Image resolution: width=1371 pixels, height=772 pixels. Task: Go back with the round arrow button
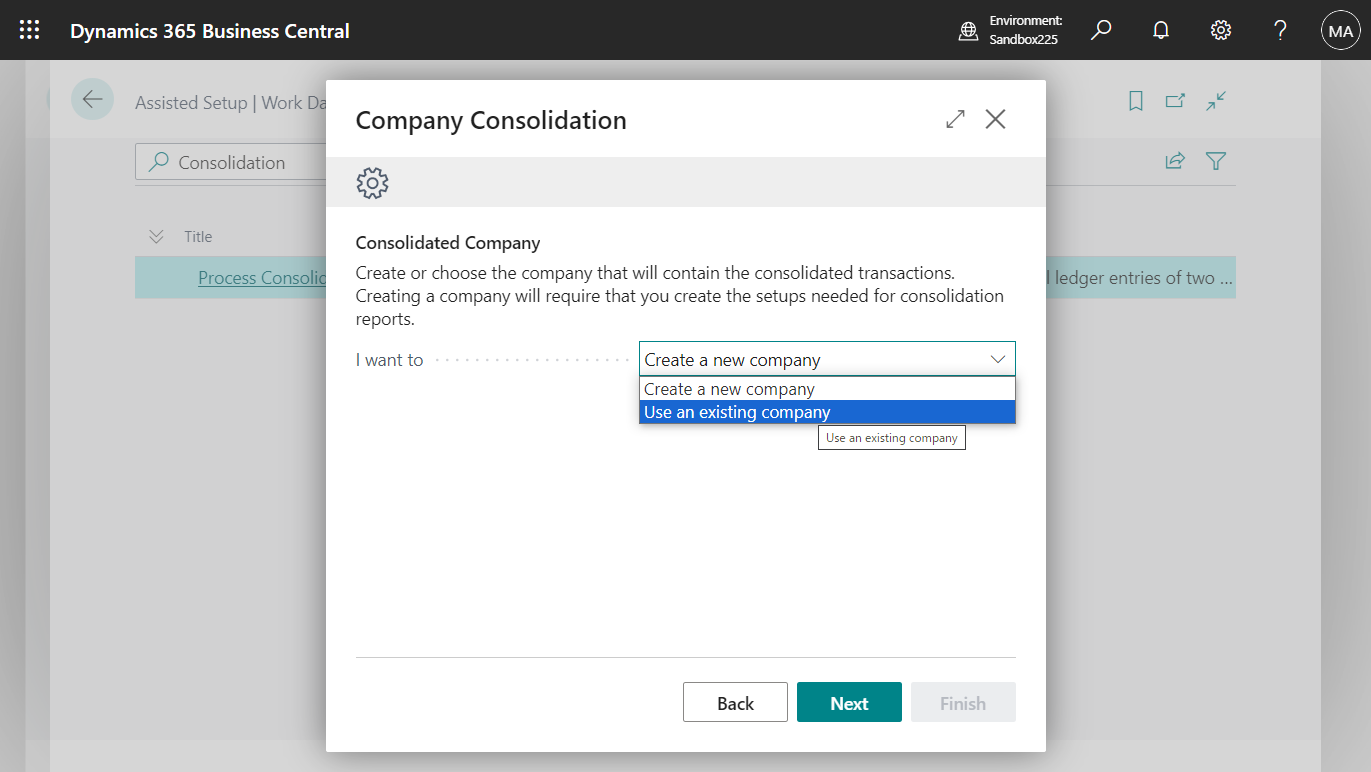pyautogui.click(x=92, y=99)
